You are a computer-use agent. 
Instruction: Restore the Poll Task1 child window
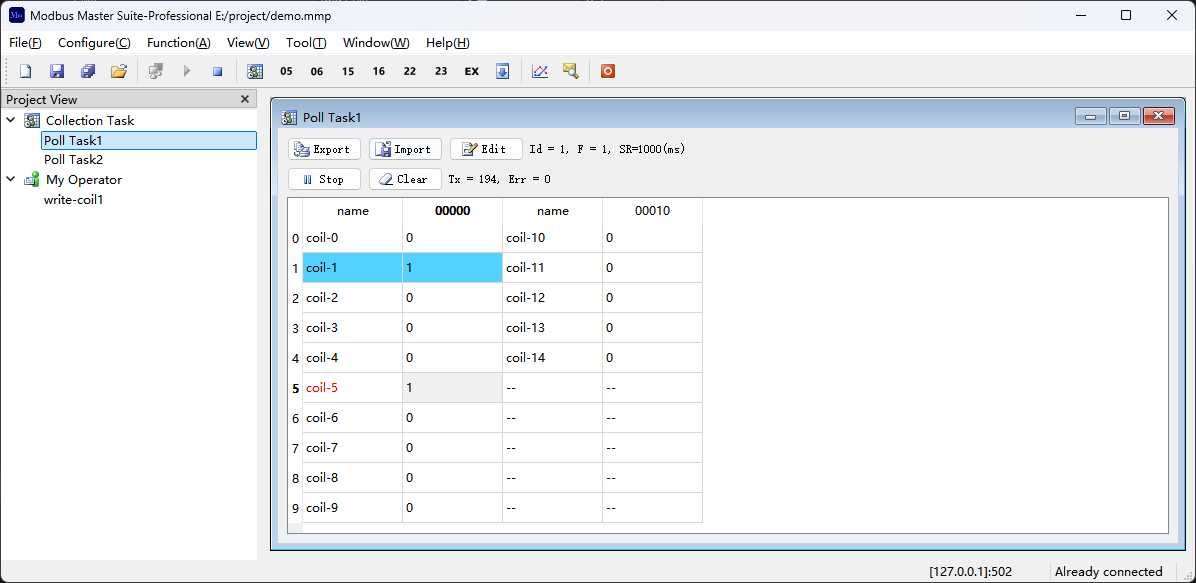coord(1124,116)
